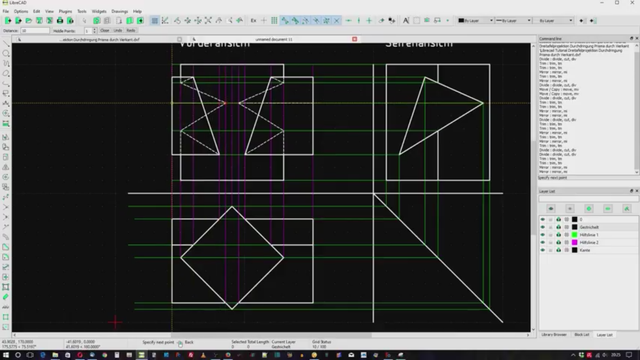Open the File menu
The width and height of the screenshot is (640, 360).
[6, 11]
